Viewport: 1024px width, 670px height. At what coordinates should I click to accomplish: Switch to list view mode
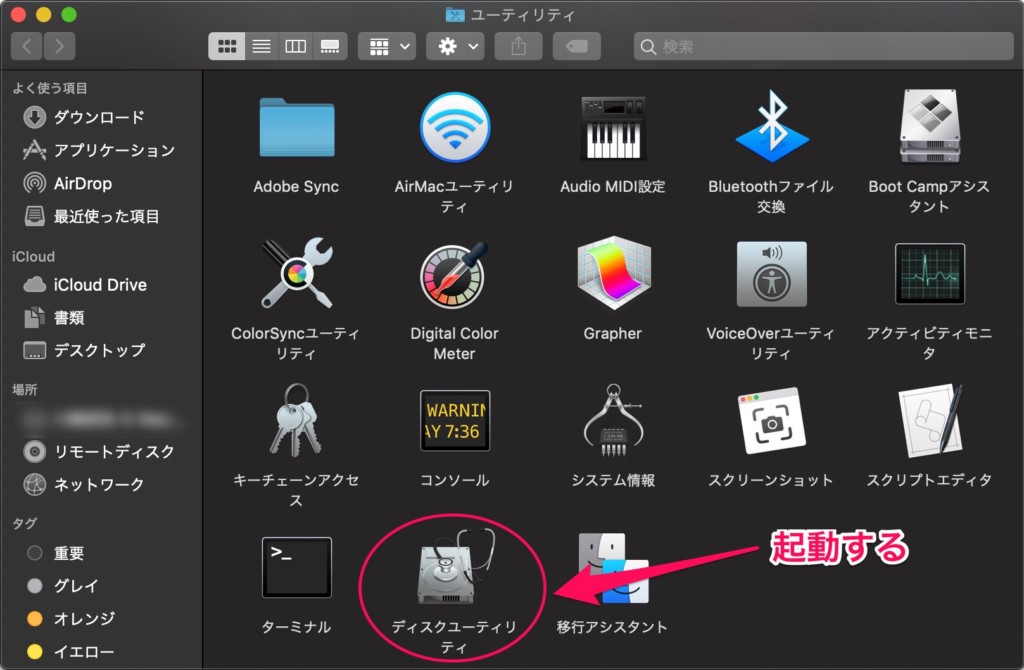pyautogui.click(x=261, y=46)
